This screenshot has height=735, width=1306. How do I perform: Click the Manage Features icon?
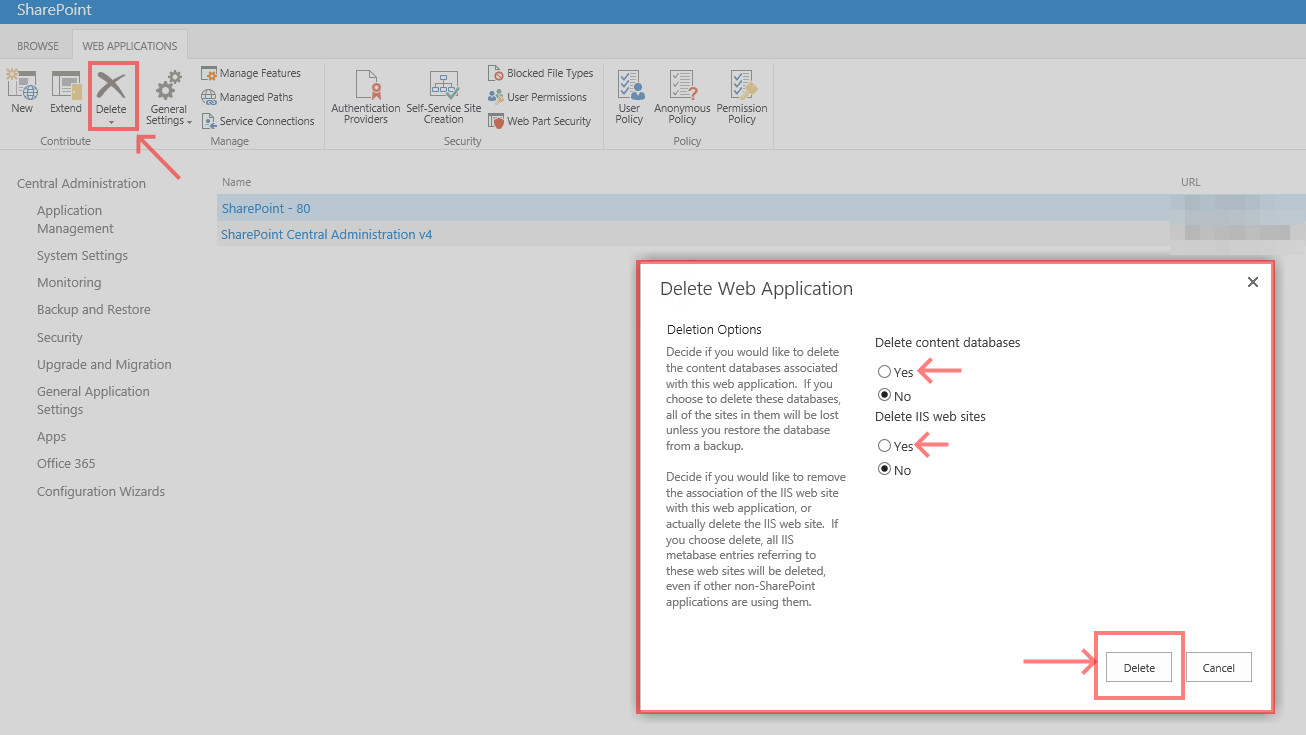[x=209, y=73]
